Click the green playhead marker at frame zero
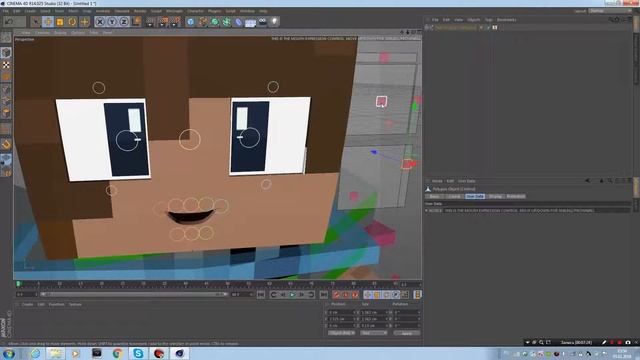The width and height of the screenshot is (640, 360). coord(18,283)
